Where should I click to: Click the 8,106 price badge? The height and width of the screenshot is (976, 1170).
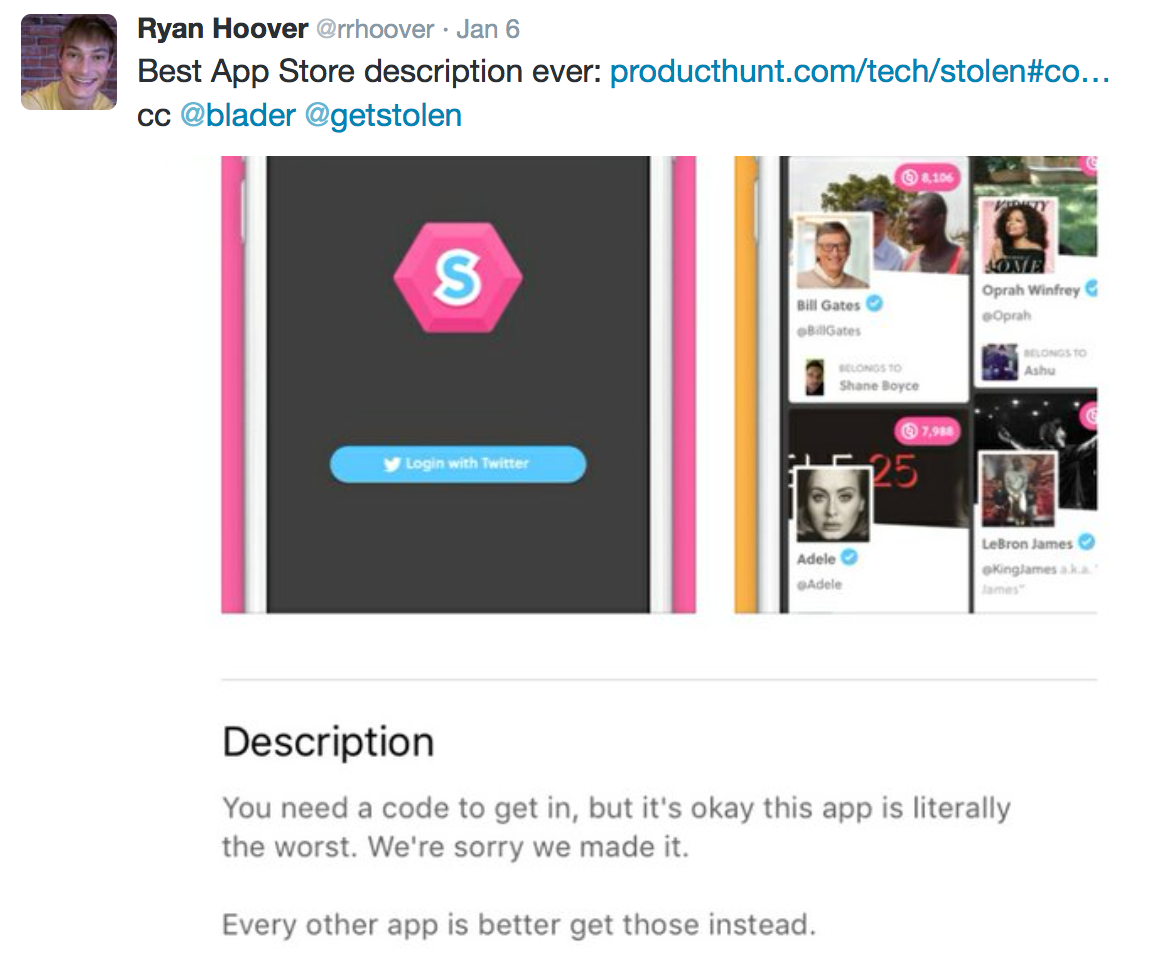(927, 178)
